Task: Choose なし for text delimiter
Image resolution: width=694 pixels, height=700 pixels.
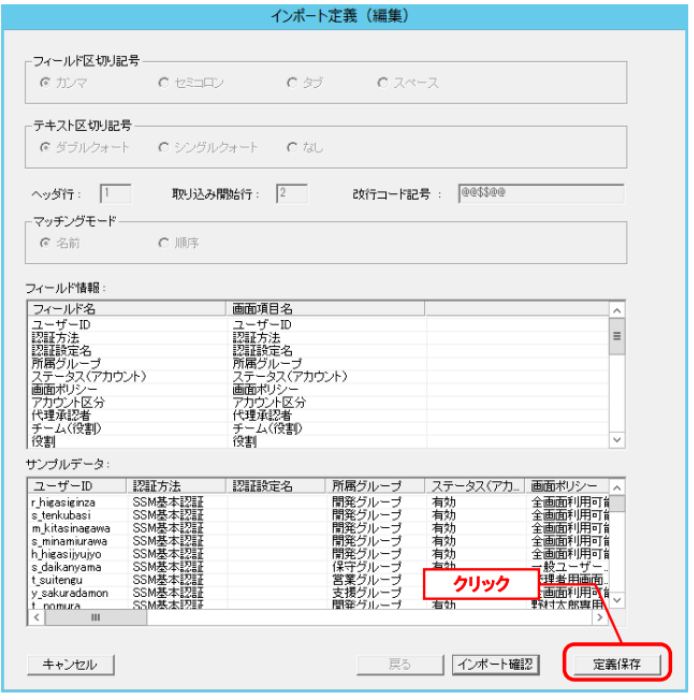Action: coord(292,147)
